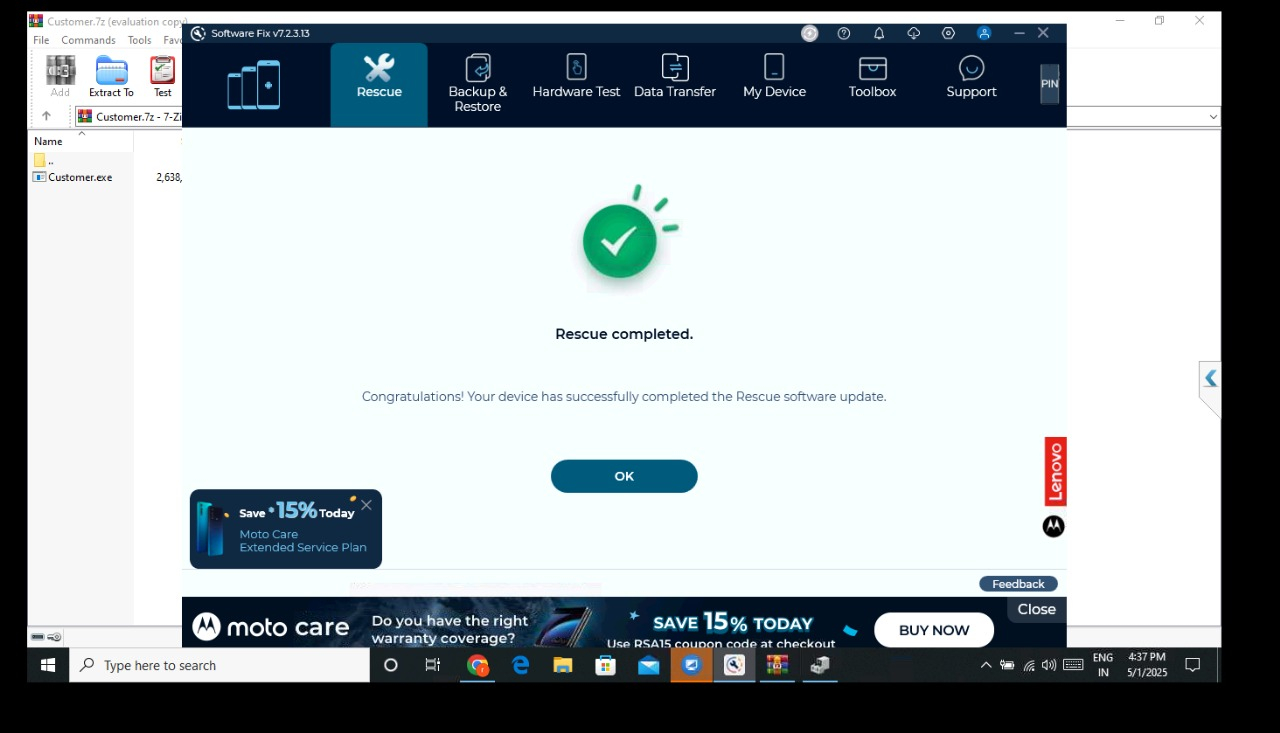The height and width of the screenshot is (733, 1280).
Task: Close the moto care banner ad
Action: (1036, 609)
